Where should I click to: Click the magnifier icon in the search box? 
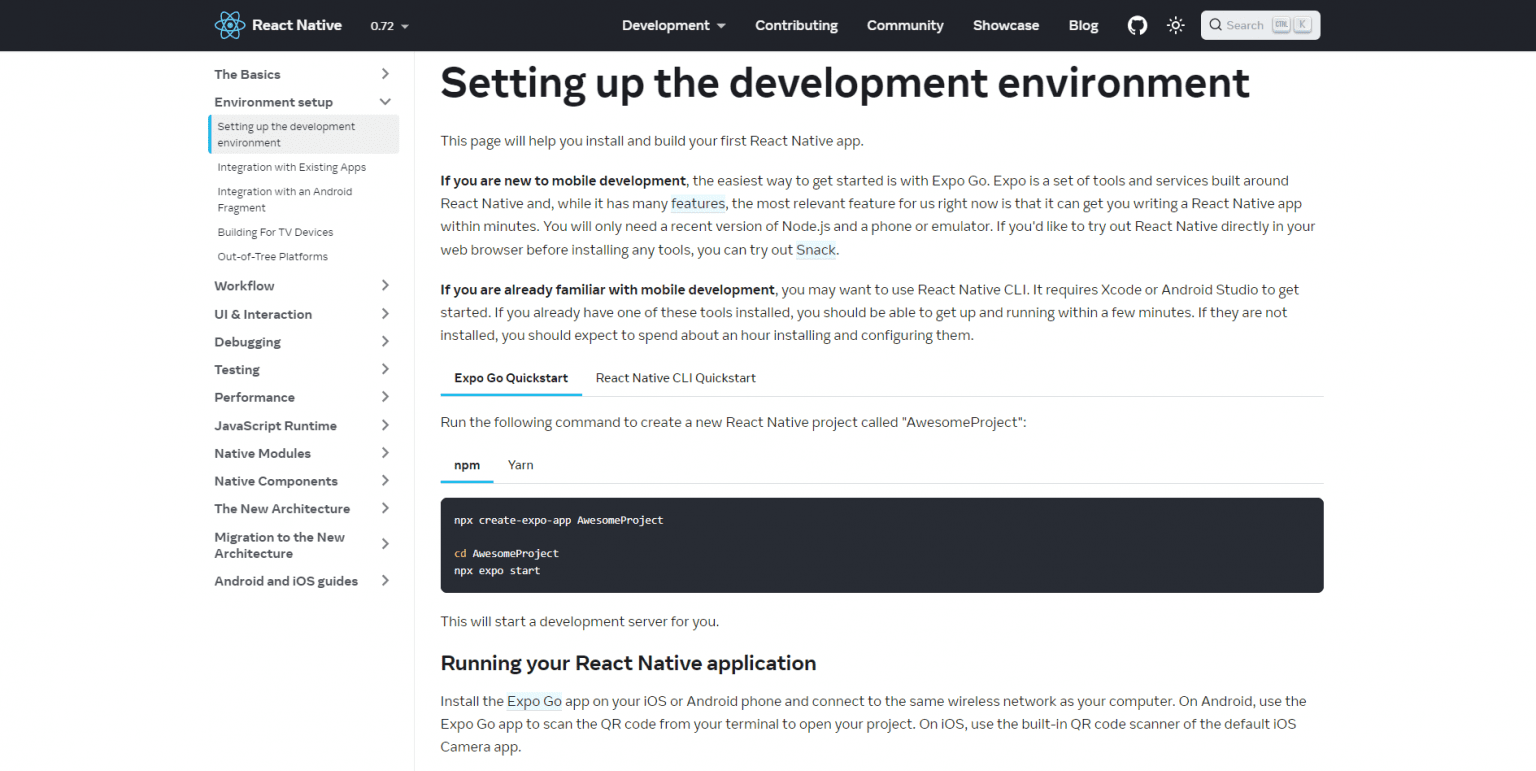1217,24
